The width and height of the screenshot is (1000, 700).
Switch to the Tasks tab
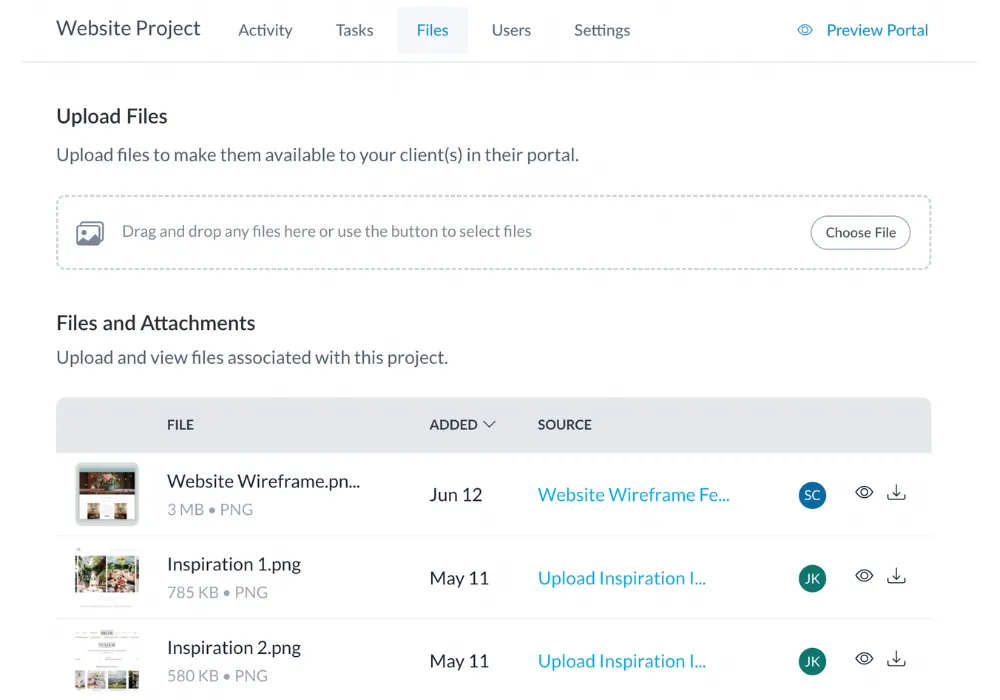(354, 30)
